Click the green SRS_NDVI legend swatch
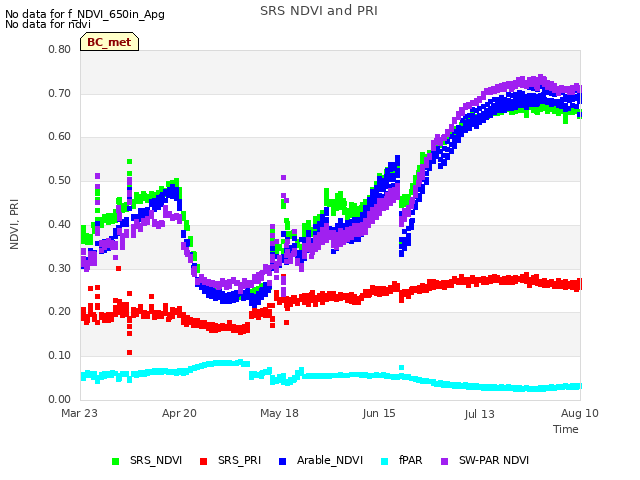The height and width of the screenshot is (480, 640). (116, 461)
